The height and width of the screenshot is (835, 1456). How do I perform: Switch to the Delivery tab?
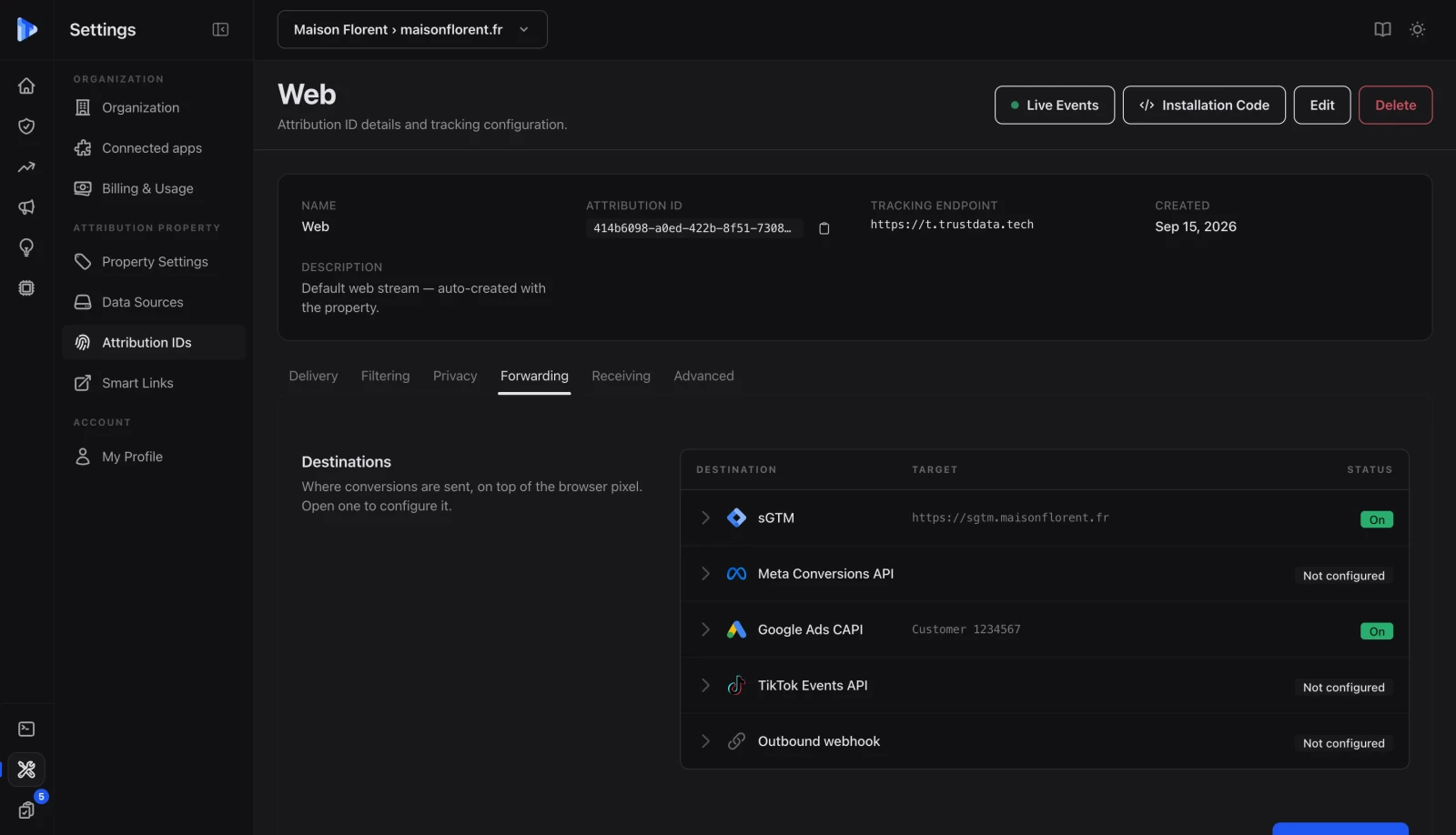313,376
